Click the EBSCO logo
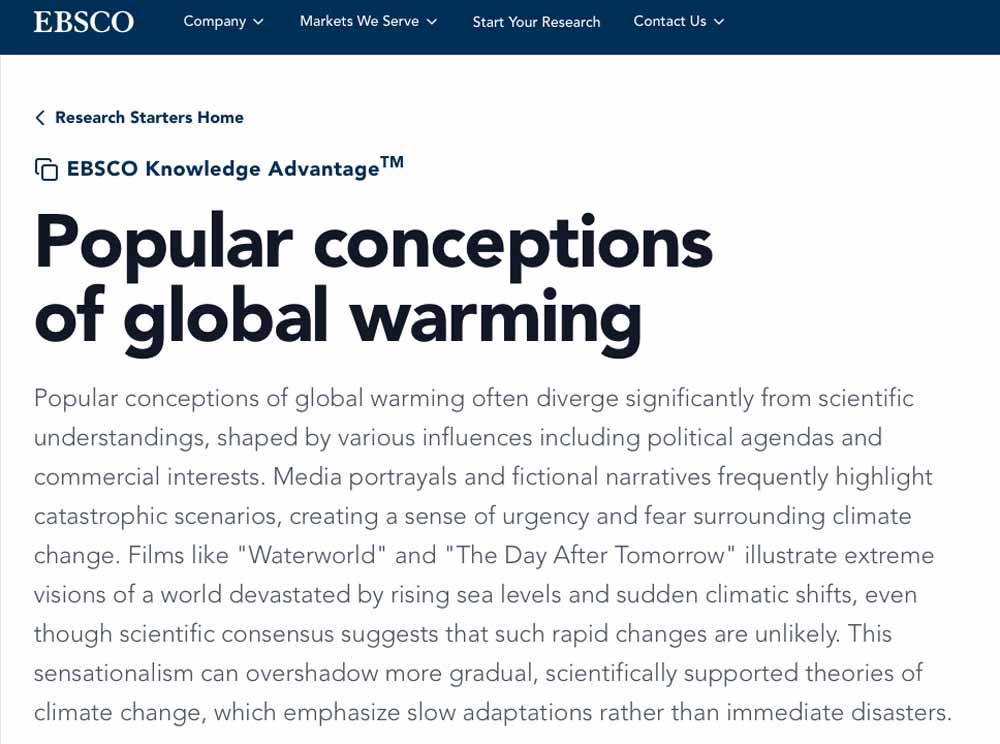This screenshot has width=1000, height=744. [83, 22]
